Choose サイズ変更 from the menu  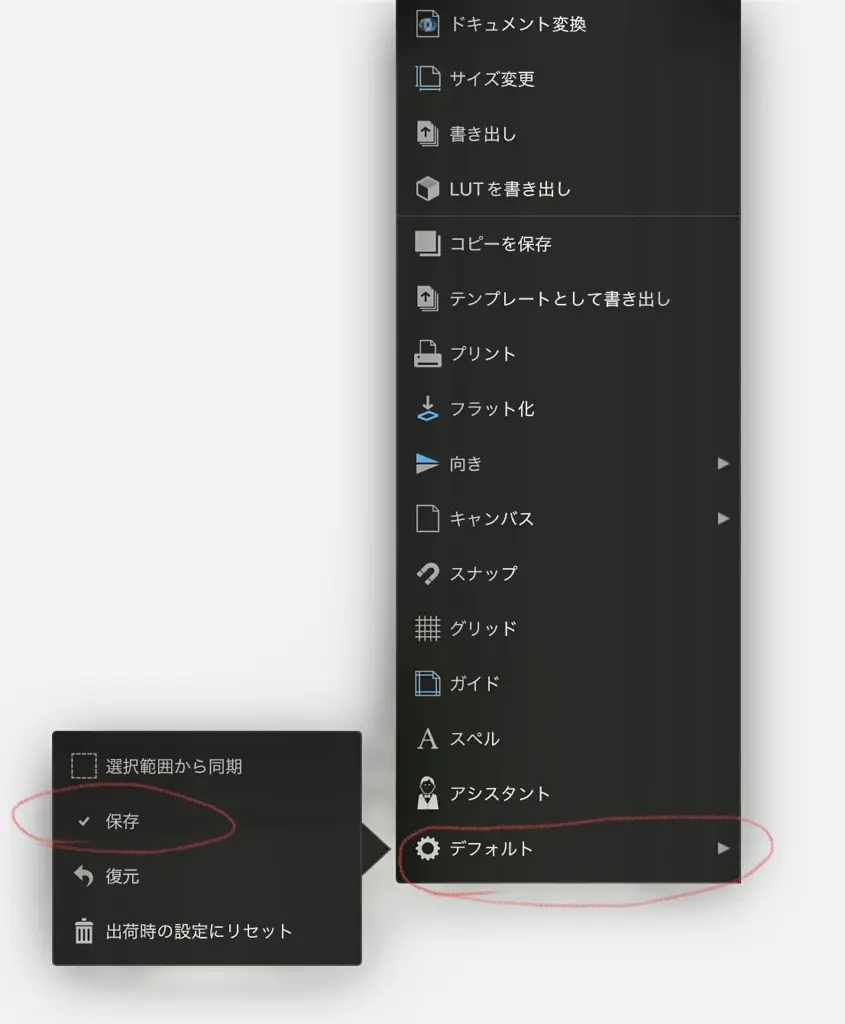point(568,79)
